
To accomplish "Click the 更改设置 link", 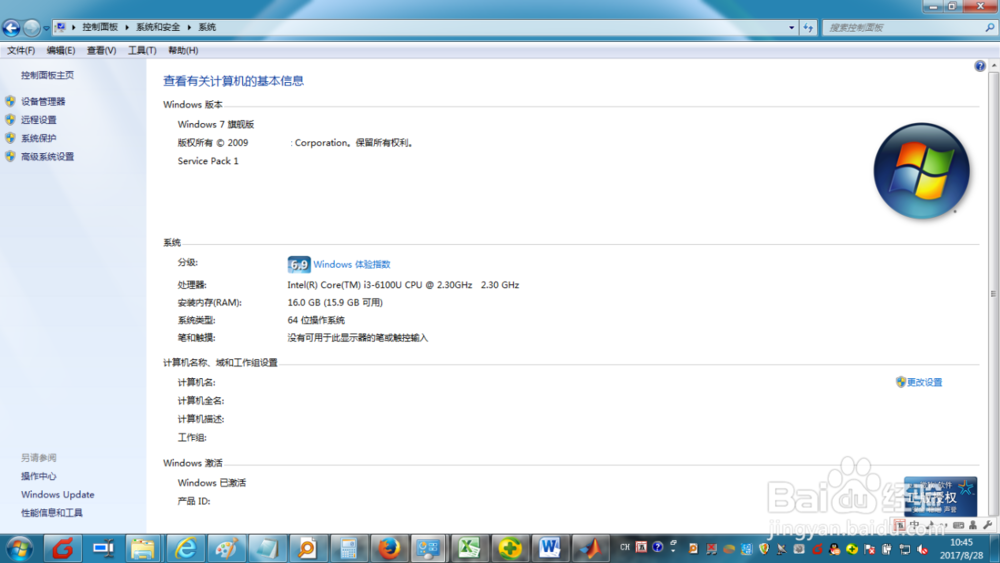I will pyautogui.click(x=924, y=383).
